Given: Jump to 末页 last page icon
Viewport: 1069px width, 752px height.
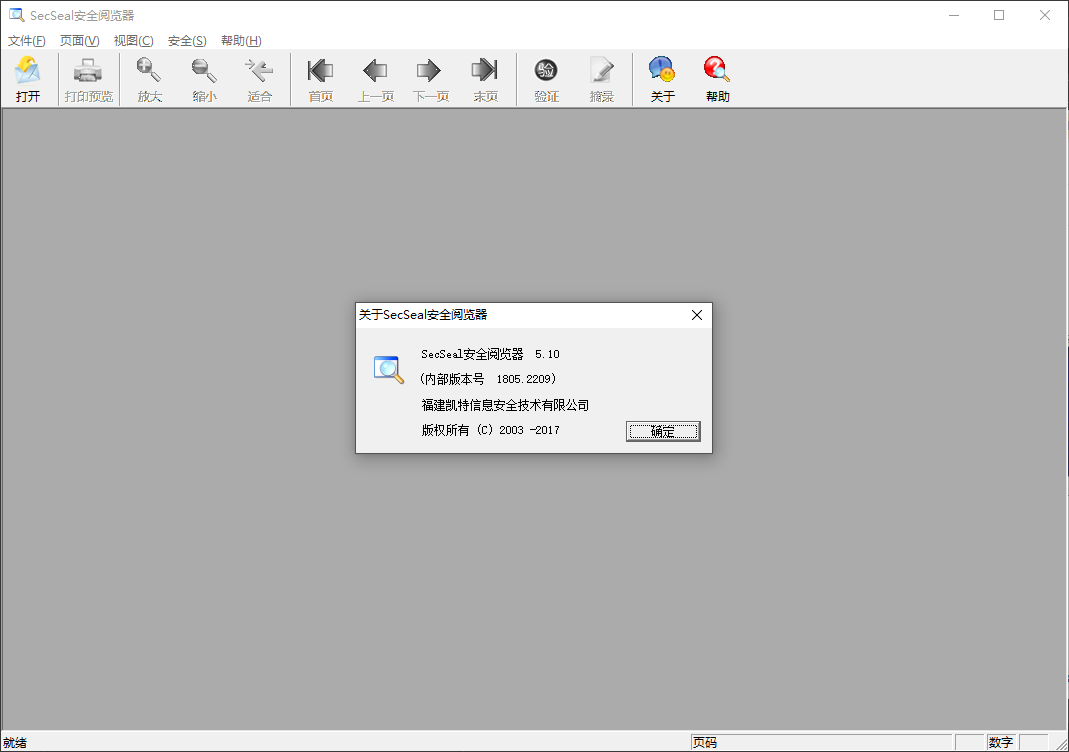Looking at the screenshot, I should [485, 72].
